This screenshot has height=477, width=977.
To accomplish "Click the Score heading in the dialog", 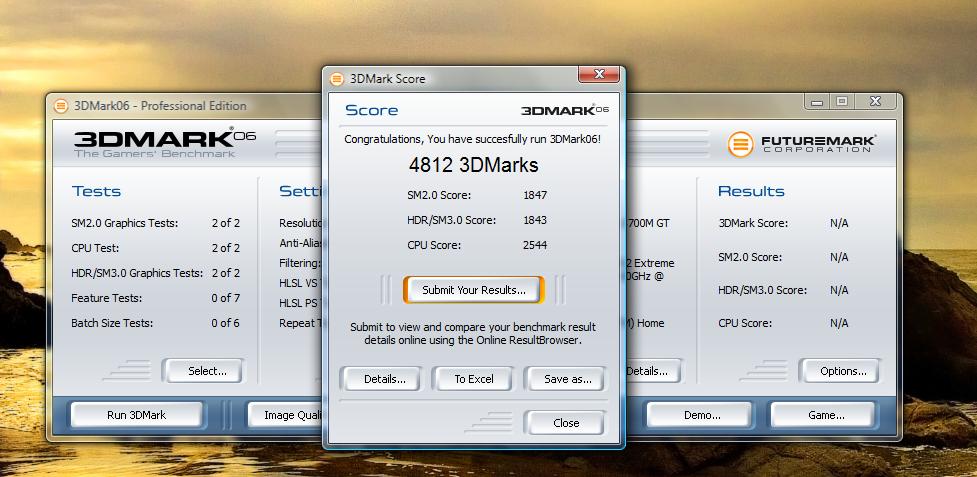I will [371, 110].
